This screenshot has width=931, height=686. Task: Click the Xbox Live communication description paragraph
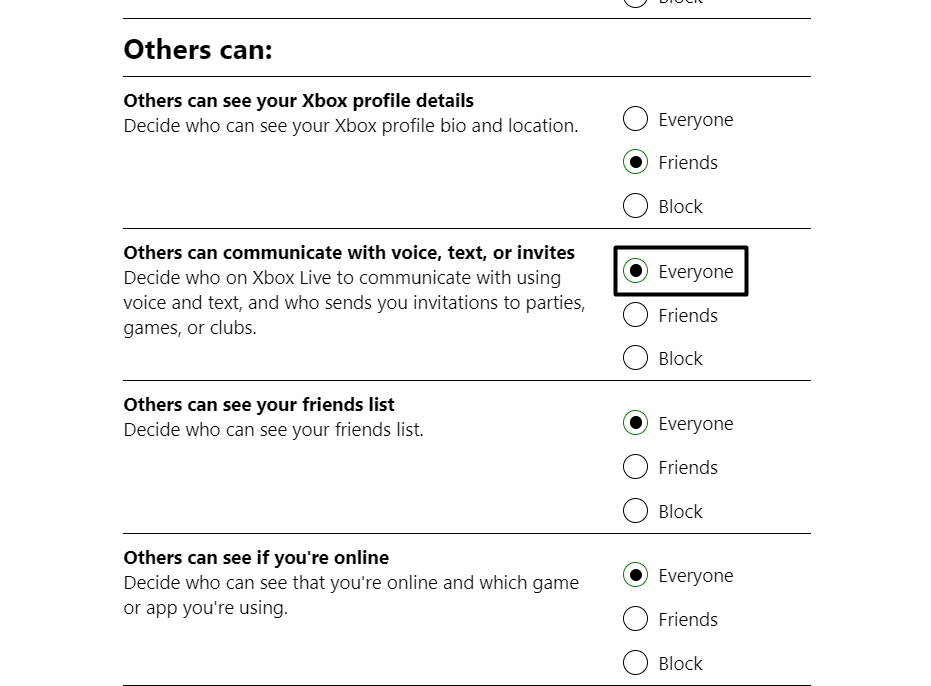[x=354, y=303]
